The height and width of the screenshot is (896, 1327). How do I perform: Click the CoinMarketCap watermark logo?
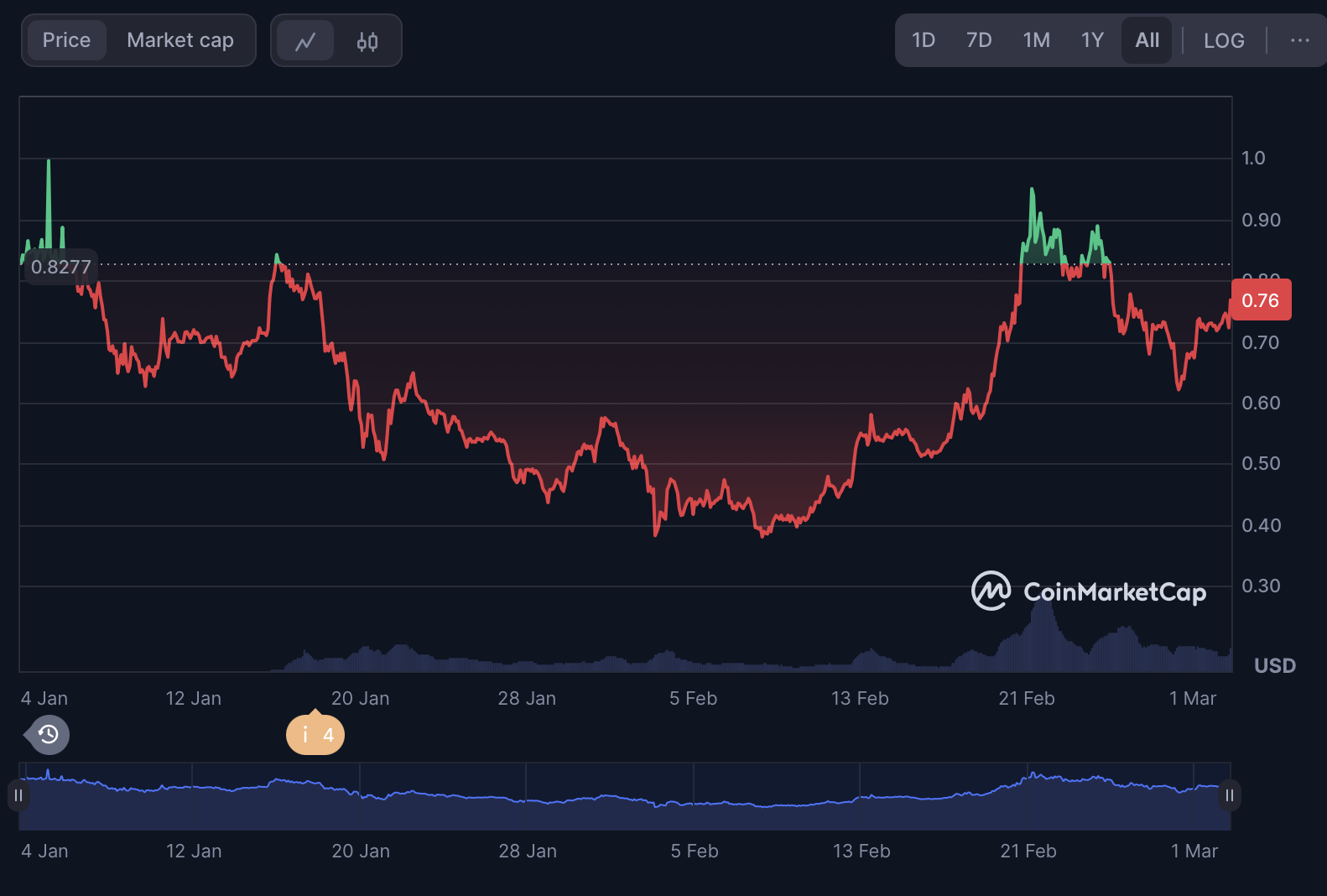(1089, 591)
